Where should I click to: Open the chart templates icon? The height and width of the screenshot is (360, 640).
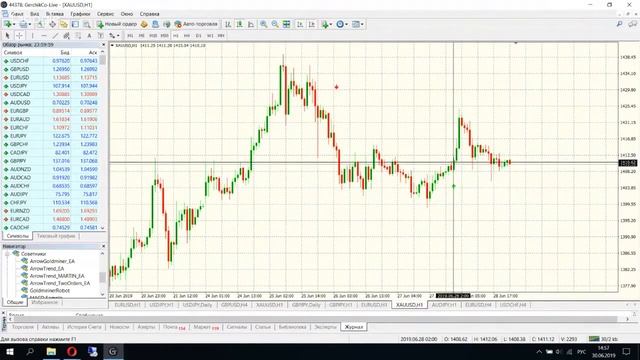pos(356,24)
